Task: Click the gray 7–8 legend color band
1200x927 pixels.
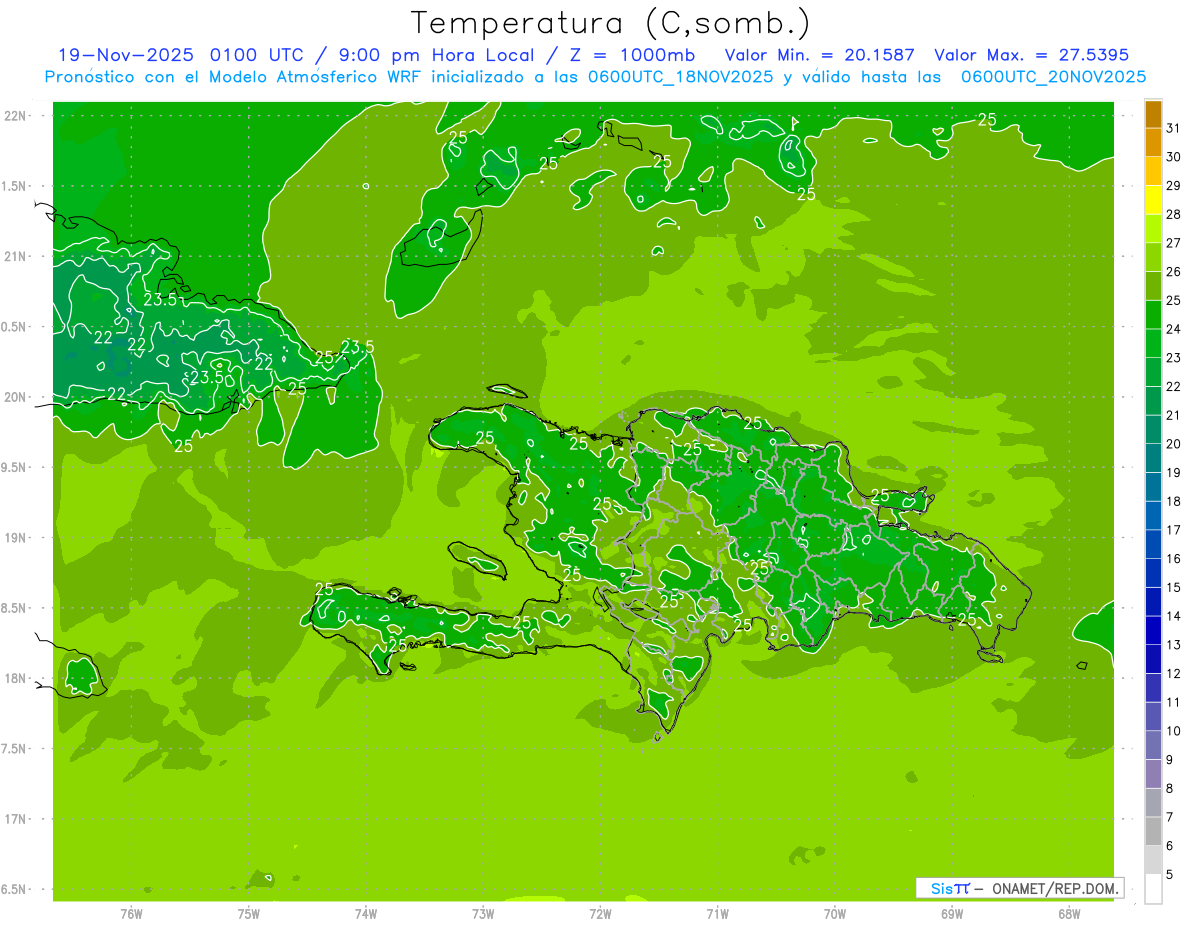Action: [1153, 803]
